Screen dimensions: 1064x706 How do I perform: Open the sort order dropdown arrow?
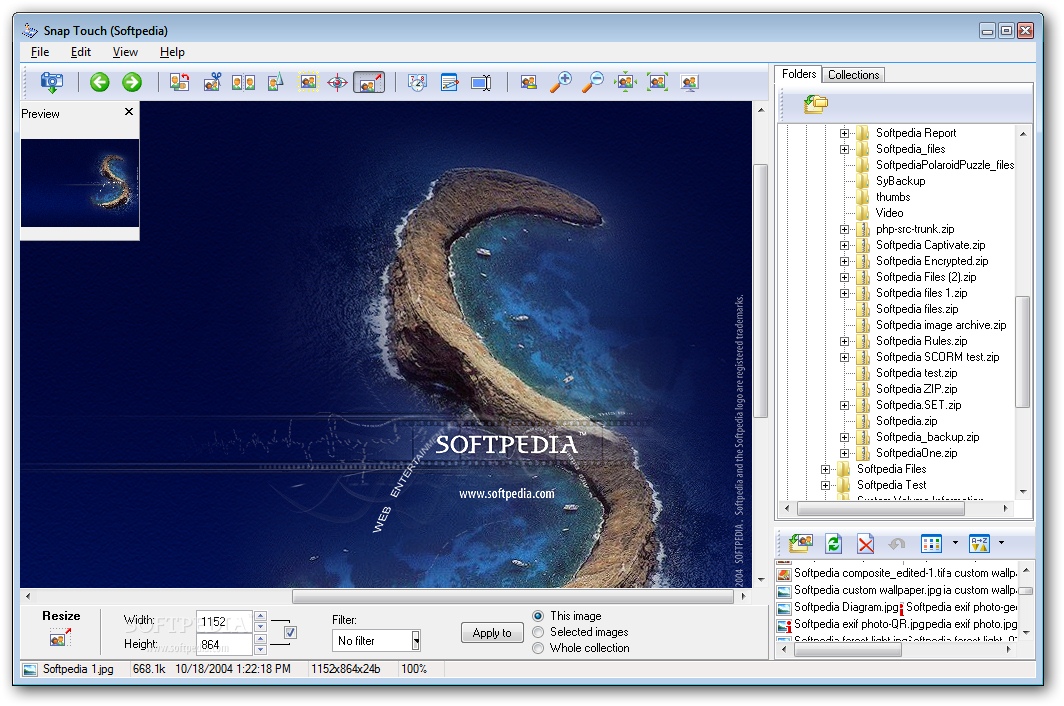pyautogui.click(x=1001, y=542)
